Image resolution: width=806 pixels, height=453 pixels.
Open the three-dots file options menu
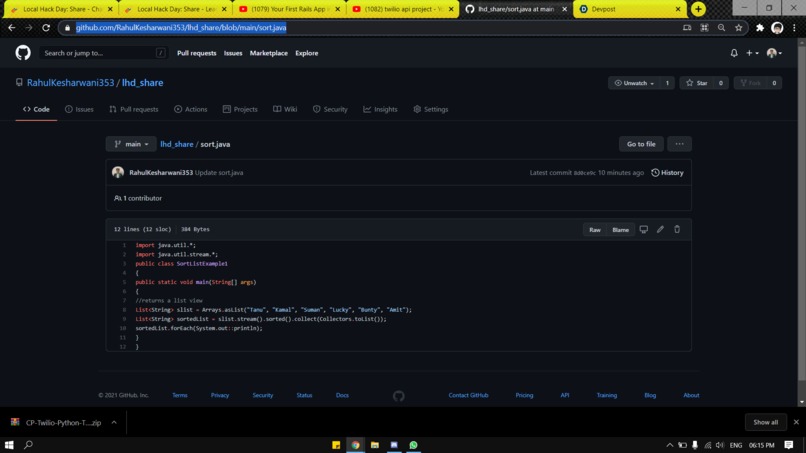coord(680,144)
